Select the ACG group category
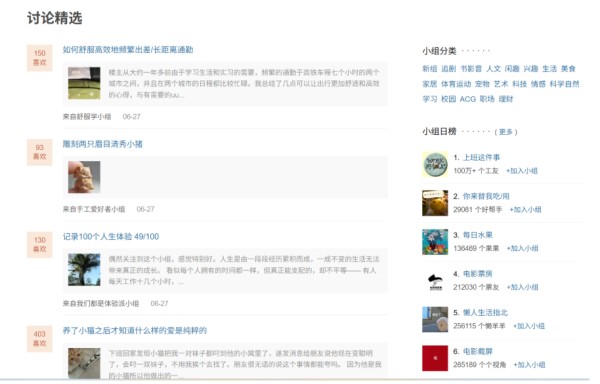This screenshot has height=384, width=600. (468, 99)
